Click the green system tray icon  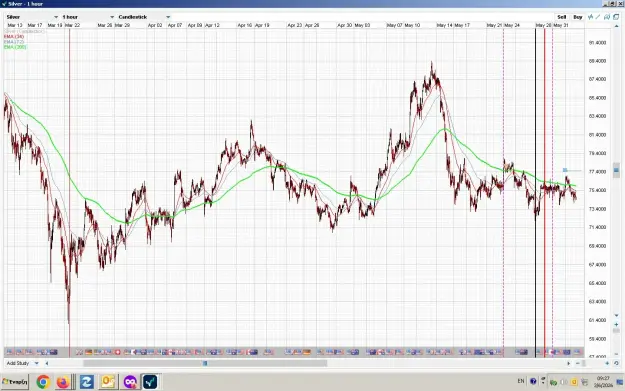pos(553,383)
